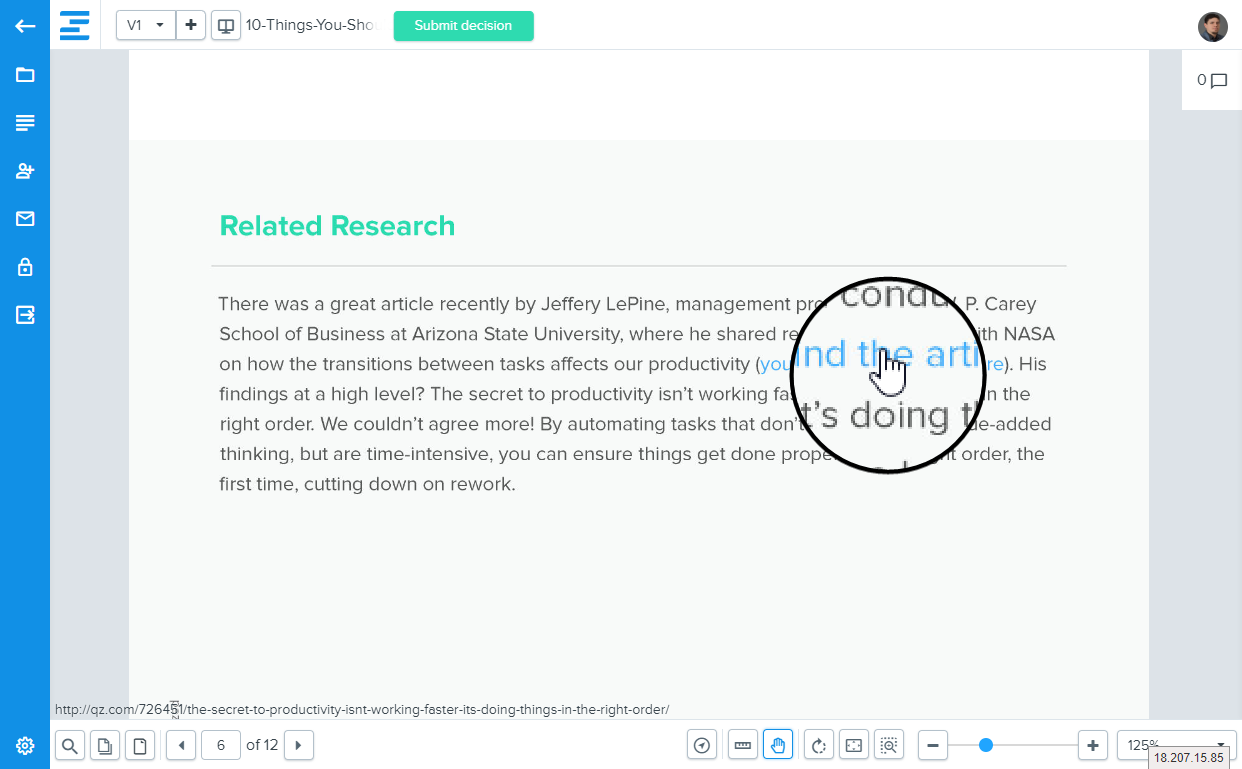Click the back arrow in the sidebar
The width and height of the screenshot is (1242, 769).
pyautogui.click(x=25, y=26)
